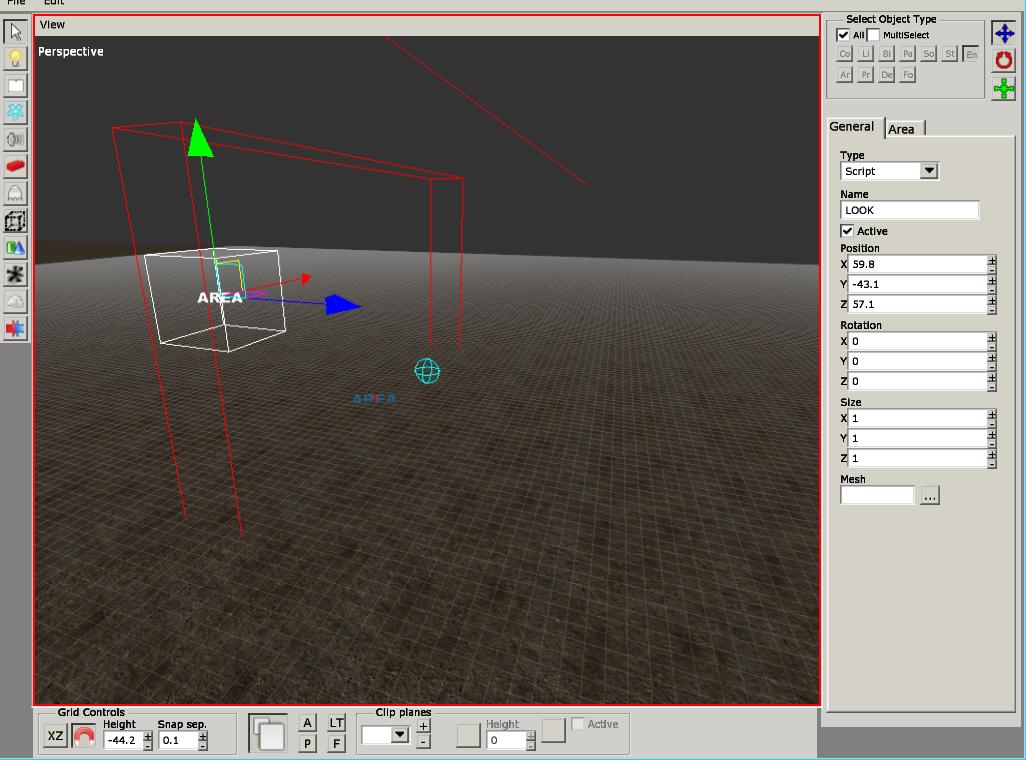Activate the speaker Sounds tool
Viewport: 1026px width, 760px height.
pos(15,139)
